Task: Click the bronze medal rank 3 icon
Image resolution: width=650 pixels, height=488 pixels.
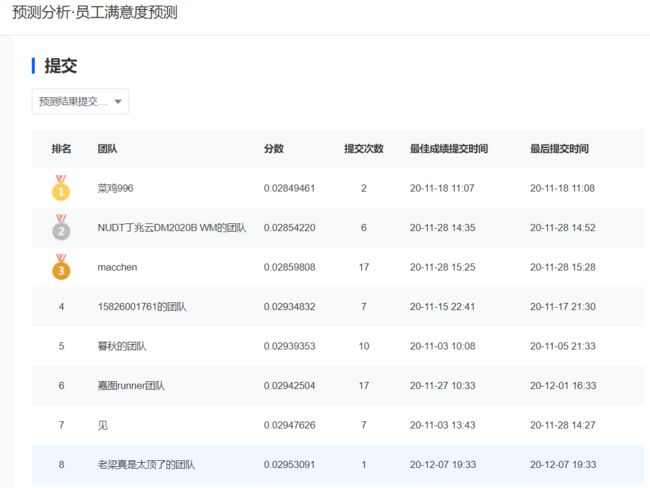Action: click(x=61, y=267)
